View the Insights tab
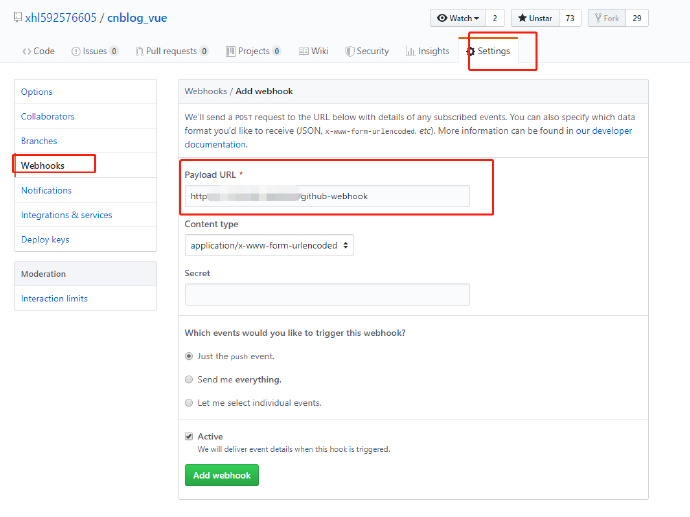 click(428, 51)
